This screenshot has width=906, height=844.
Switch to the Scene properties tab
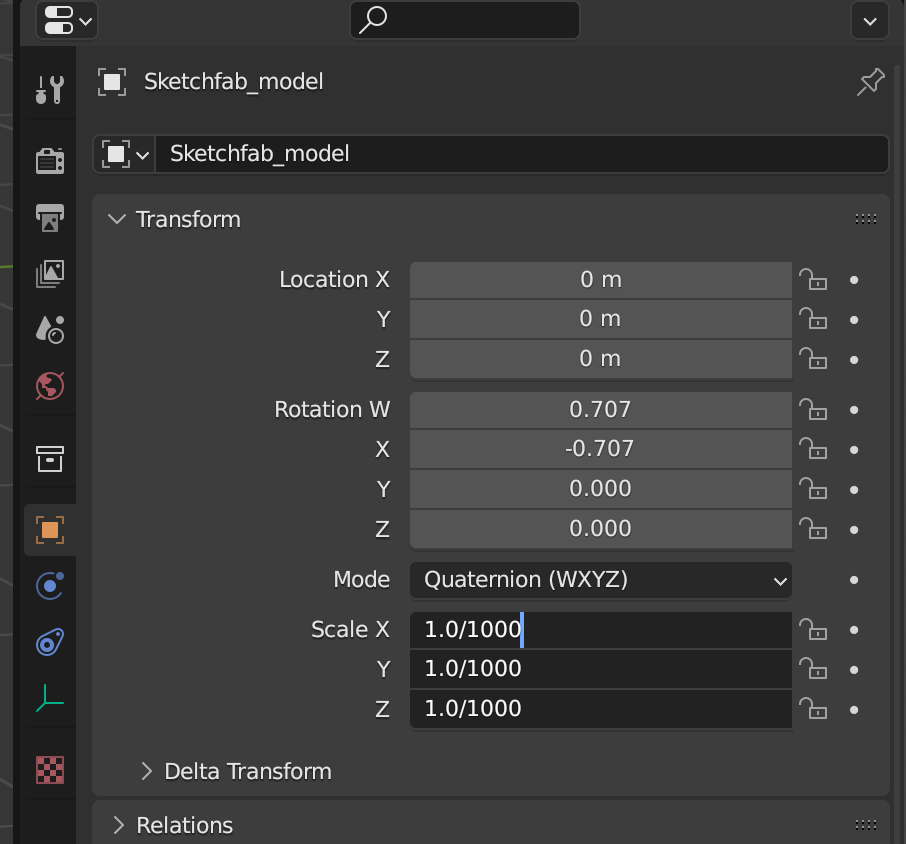click(x=49, y=330)
